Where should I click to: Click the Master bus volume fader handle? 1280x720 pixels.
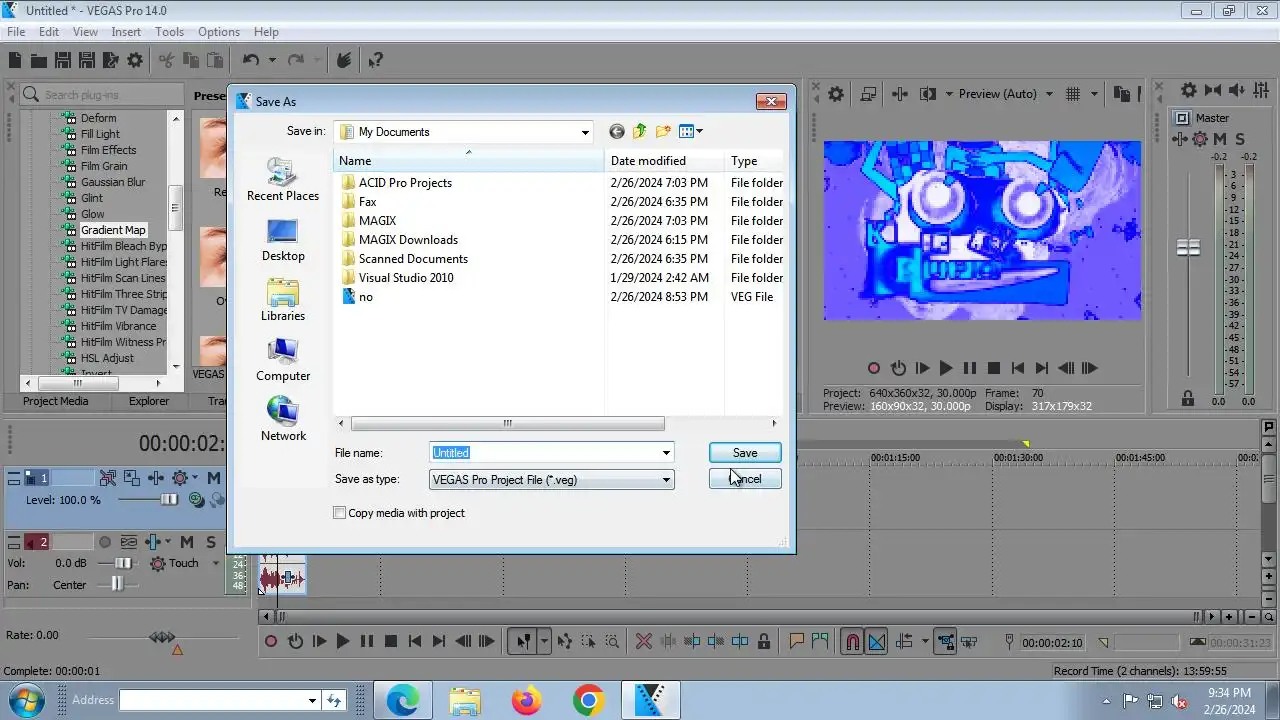(1188, 247)
